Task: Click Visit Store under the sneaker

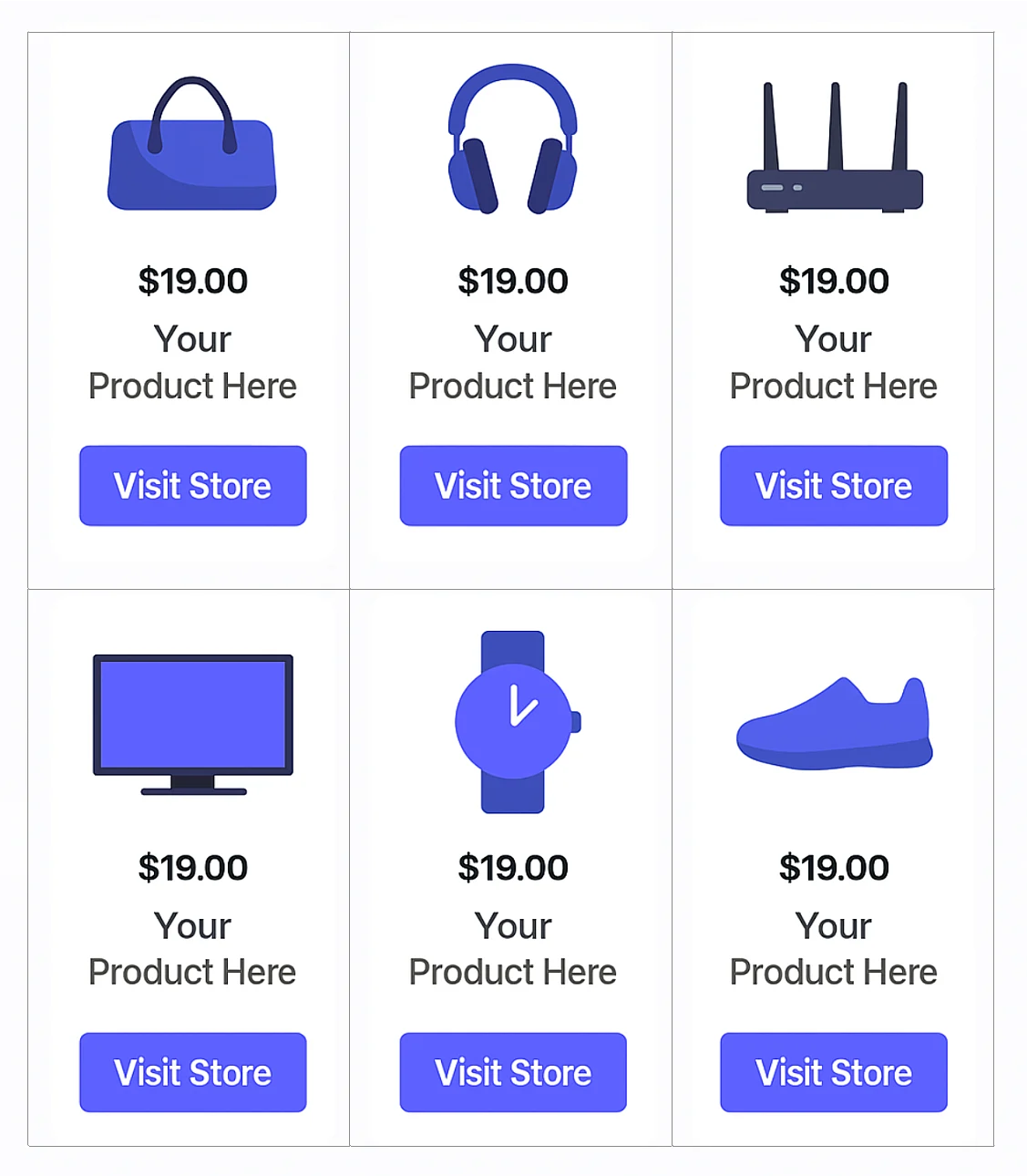Action: 834,1072
